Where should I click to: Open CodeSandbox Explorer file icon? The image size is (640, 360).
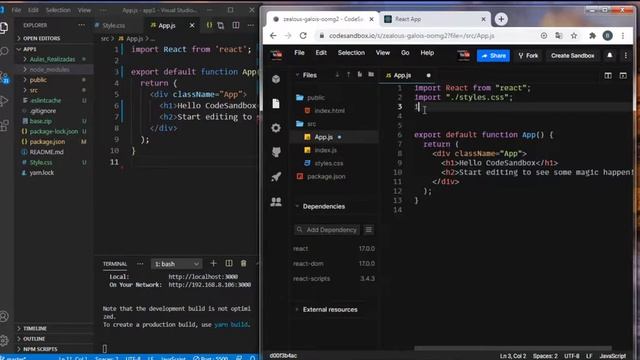(x=276, y=104)
